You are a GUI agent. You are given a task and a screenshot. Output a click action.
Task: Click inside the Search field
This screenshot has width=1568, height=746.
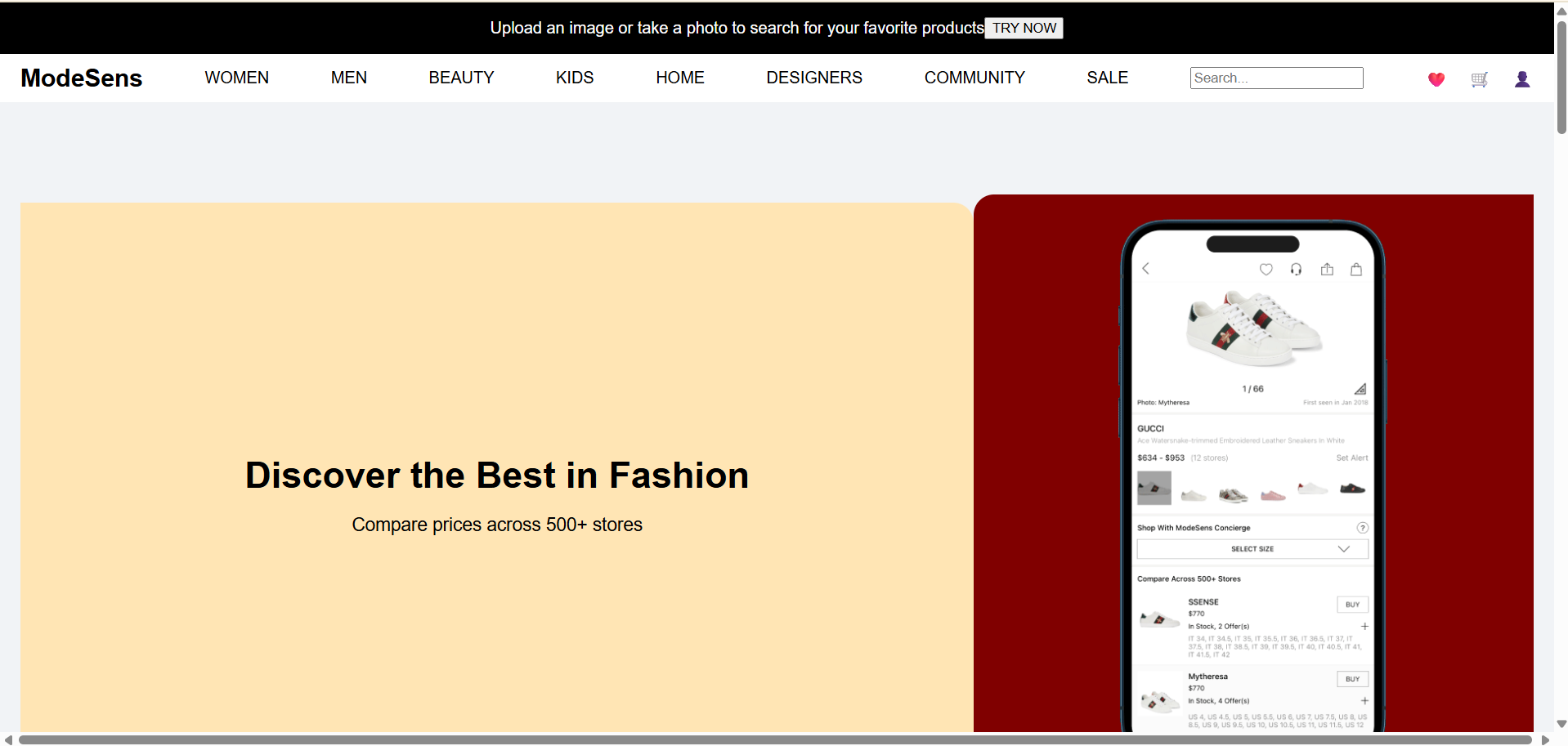(1276, 78)
